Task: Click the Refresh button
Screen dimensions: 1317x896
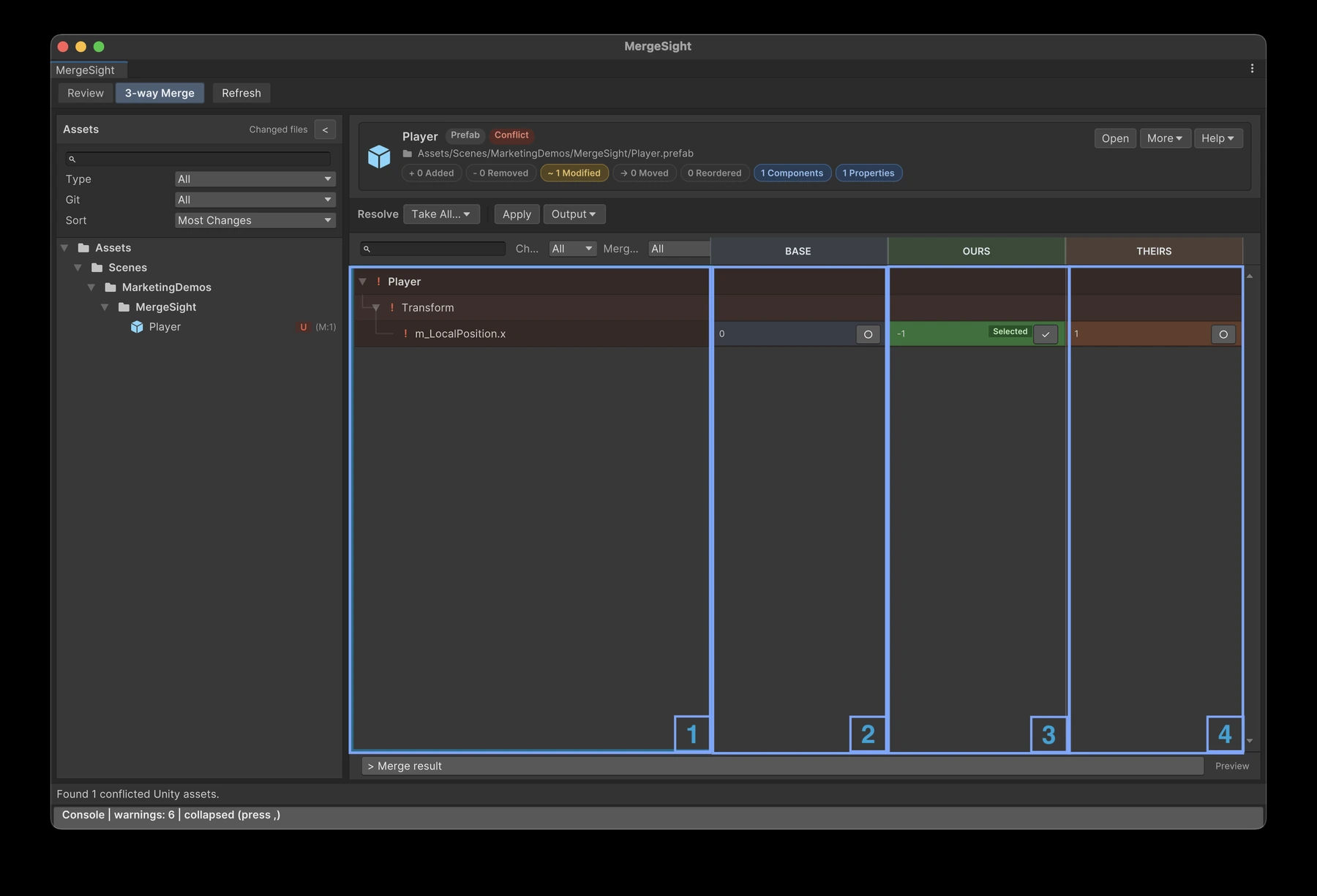Action: coord(241,93)
